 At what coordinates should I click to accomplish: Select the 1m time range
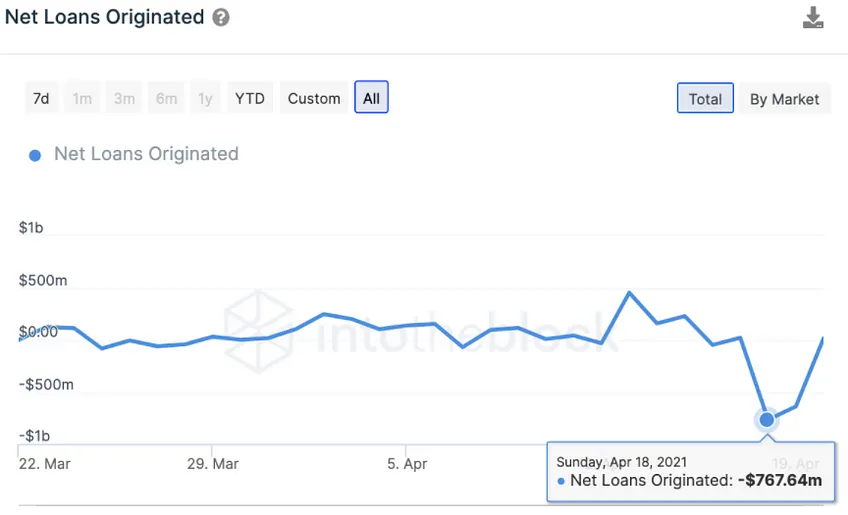pyautogui.click(x=82, y=98)
